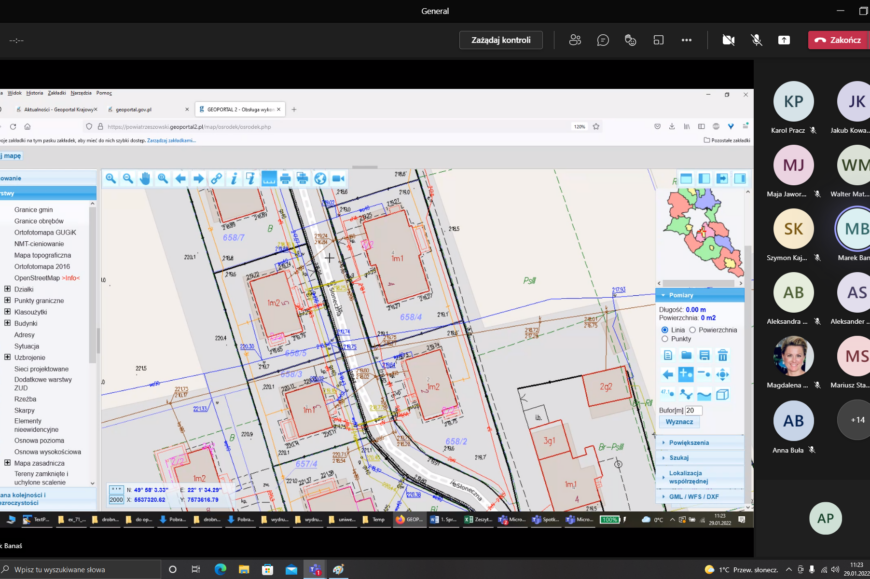Go to next map view arrow

point(198,179)
